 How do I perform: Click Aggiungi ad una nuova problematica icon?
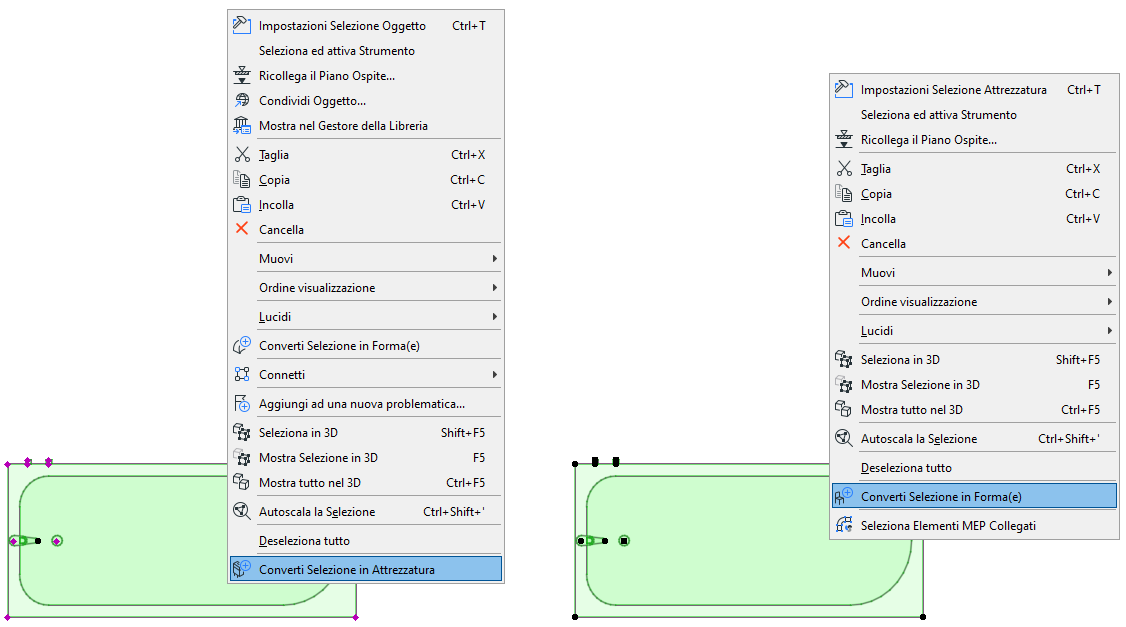[x=241, y=404]
